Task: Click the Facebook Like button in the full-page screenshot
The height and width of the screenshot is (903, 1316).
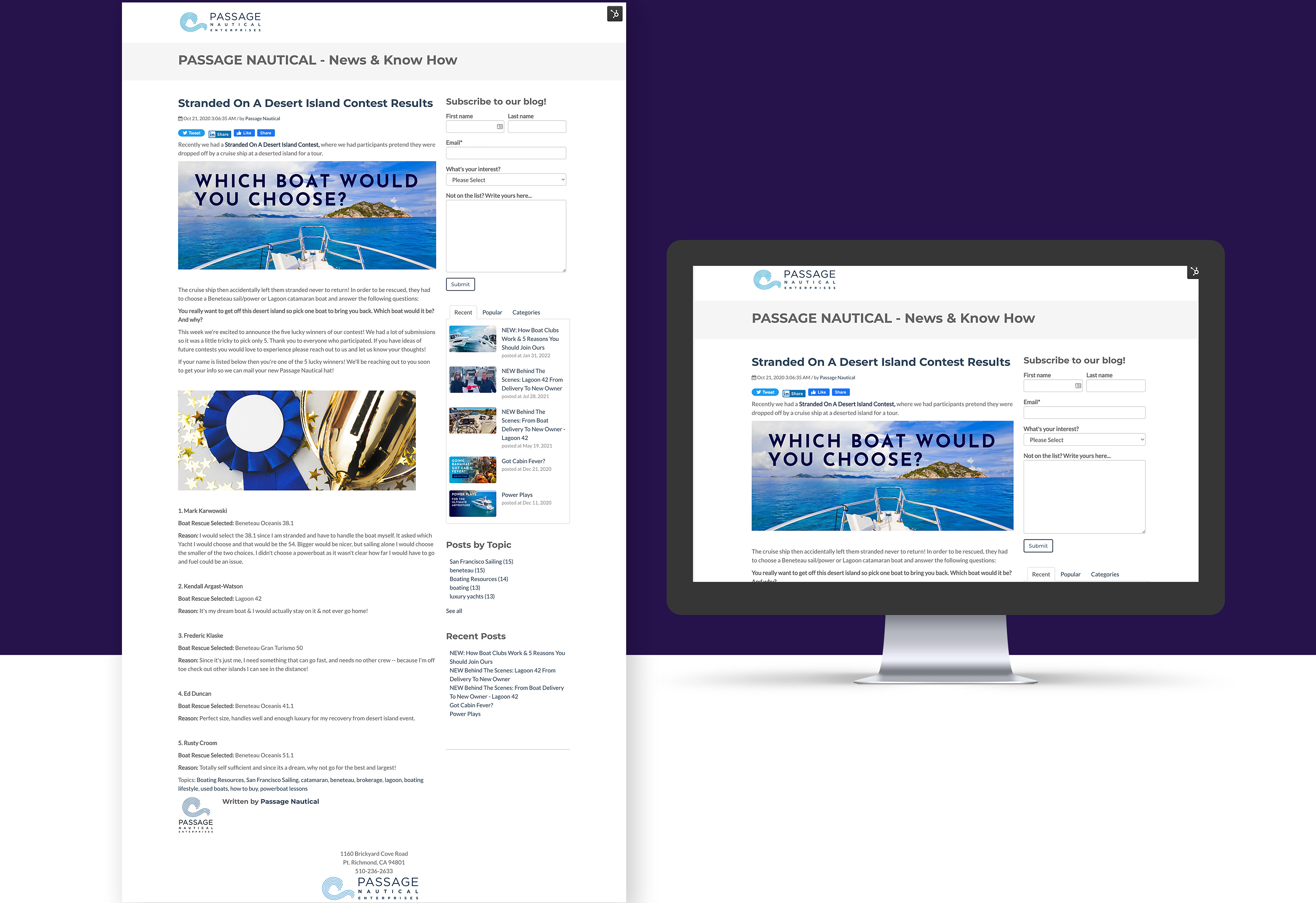Action: coord(244,133)
